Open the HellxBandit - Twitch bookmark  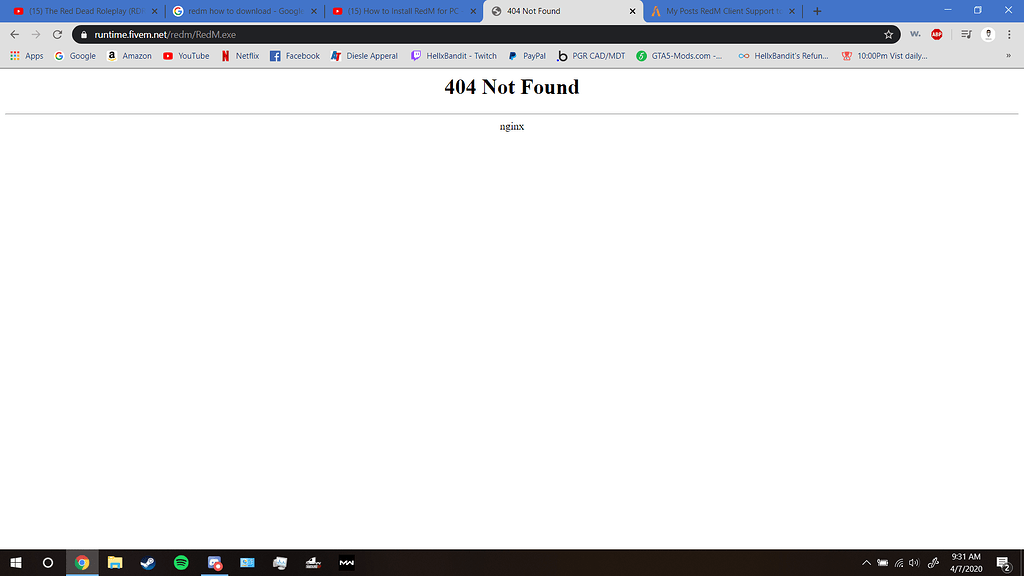pos(455,55)
